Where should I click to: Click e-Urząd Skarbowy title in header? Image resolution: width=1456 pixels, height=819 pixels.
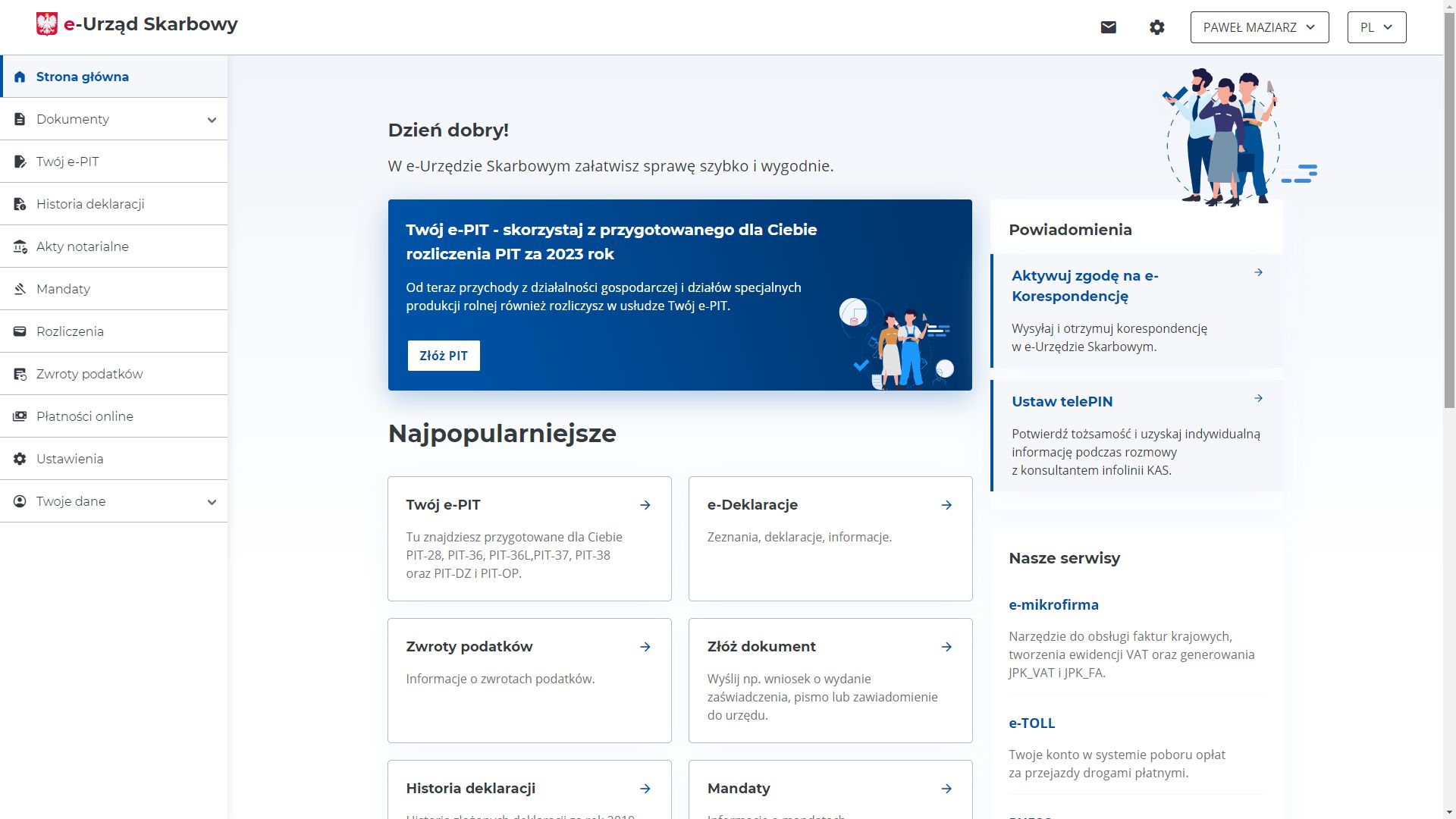click(151, 24)
